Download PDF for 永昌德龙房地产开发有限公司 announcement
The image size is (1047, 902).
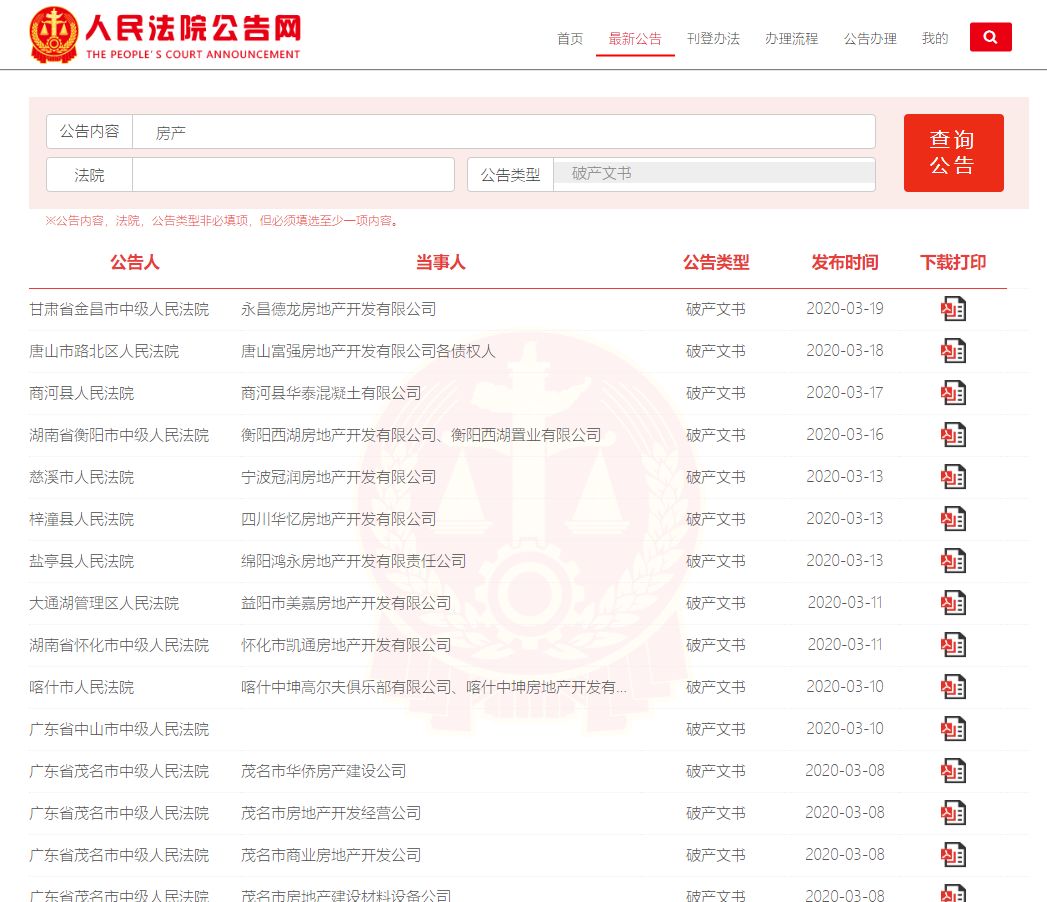[x=954, y=308]
